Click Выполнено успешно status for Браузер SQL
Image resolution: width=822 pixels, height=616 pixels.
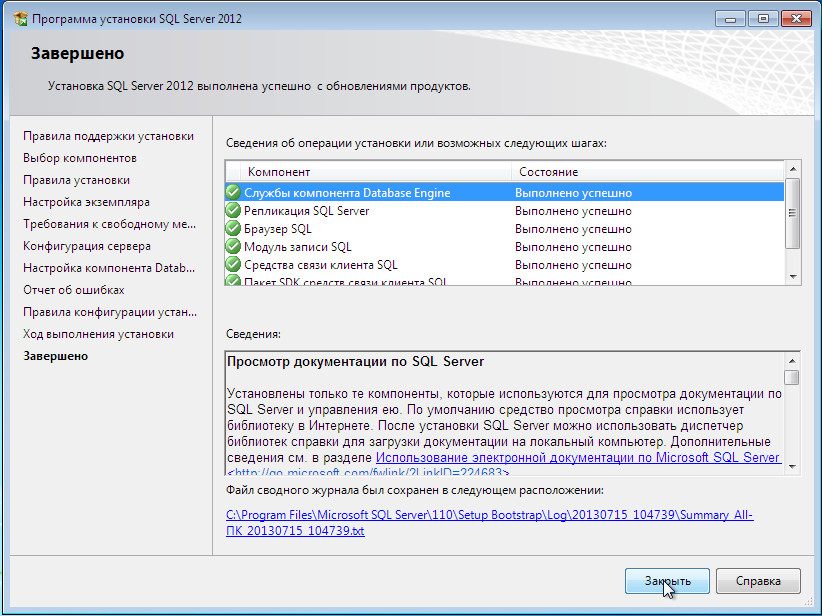tap(573, 229)
